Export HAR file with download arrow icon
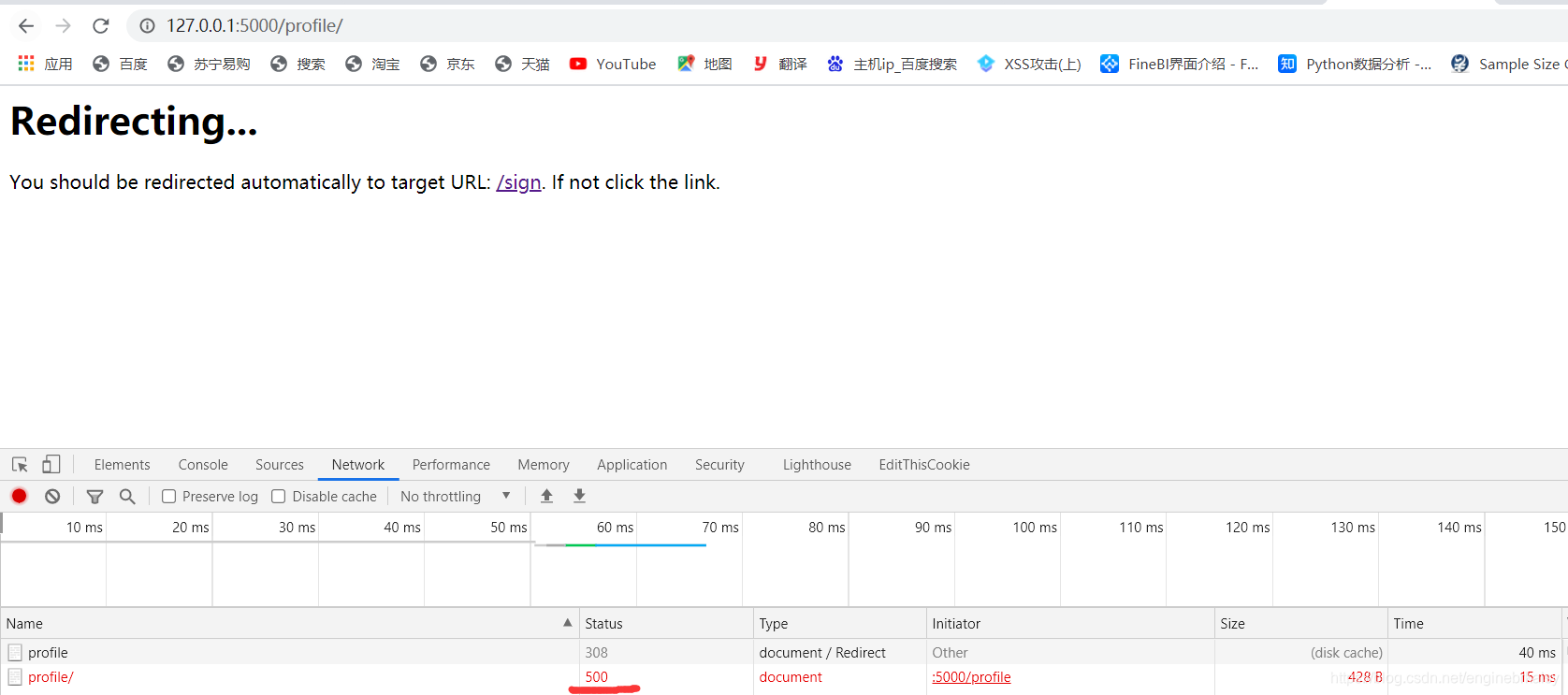 point(580,497)
